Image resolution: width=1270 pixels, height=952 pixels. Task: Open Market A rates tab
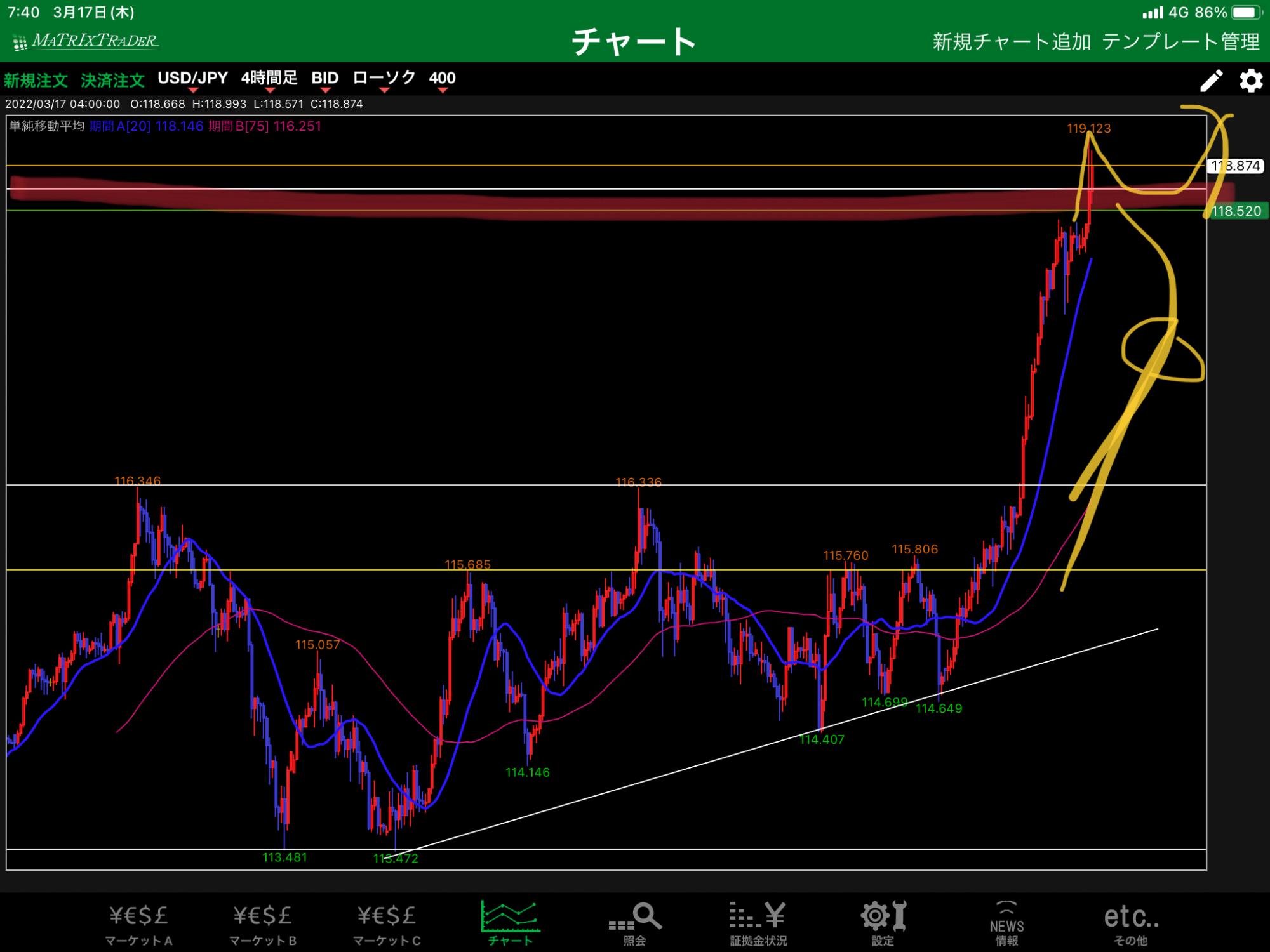tap(138, 925)
